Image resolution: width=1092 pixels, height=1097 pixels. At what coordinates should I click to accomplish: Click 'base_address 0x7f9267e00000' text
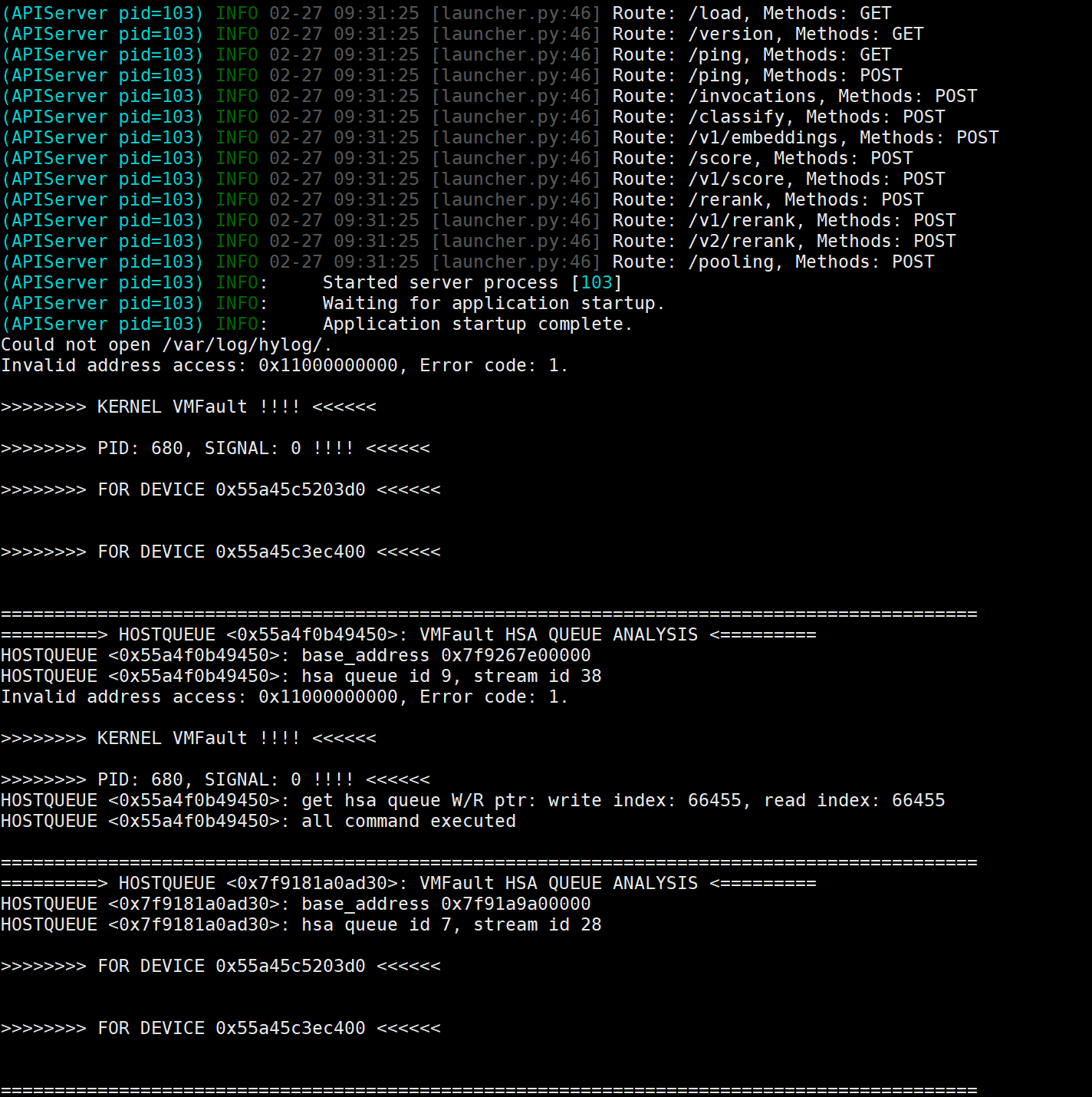click(x=446, y=656)
